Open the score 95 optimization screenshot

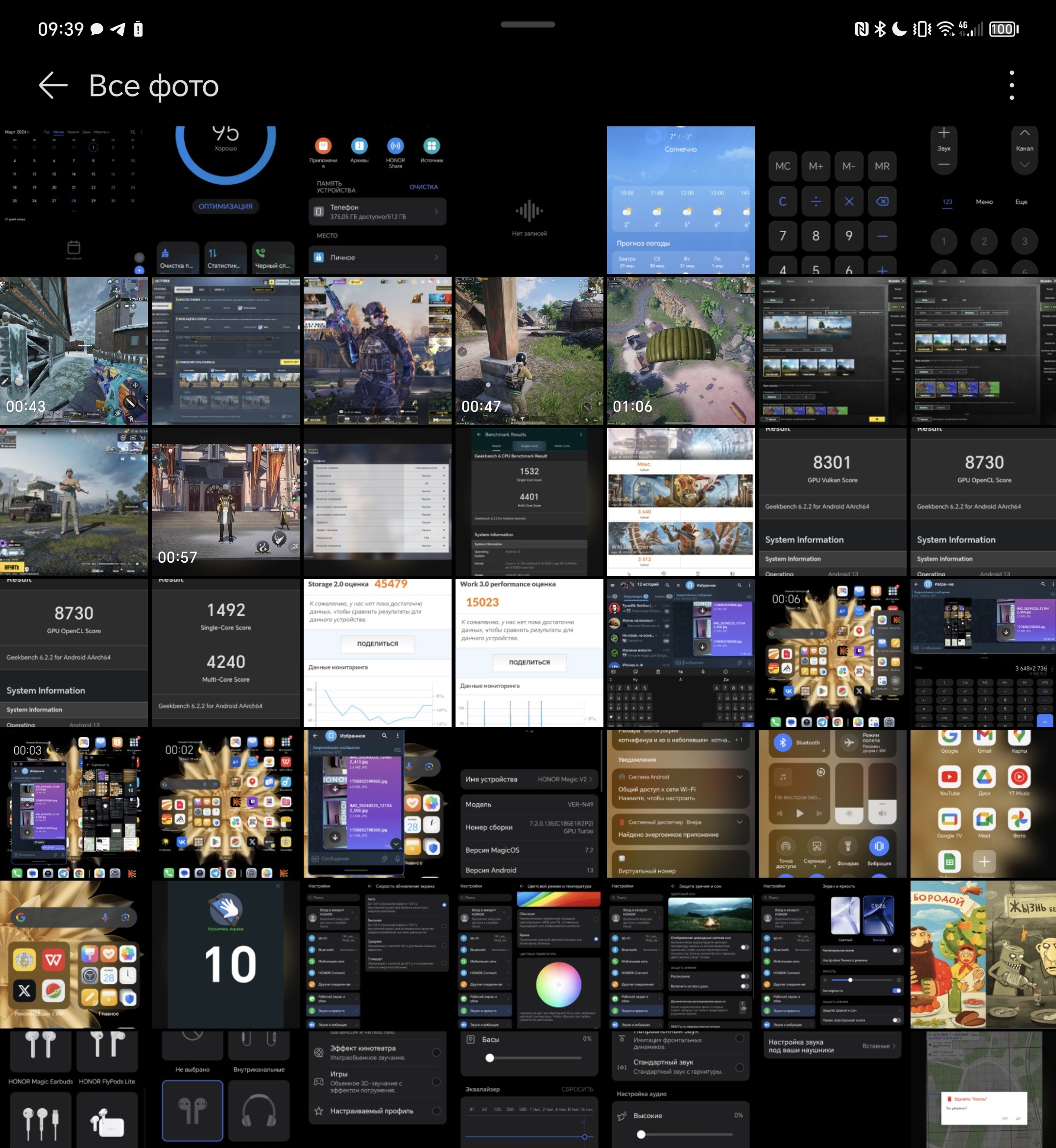click(226, 200)
